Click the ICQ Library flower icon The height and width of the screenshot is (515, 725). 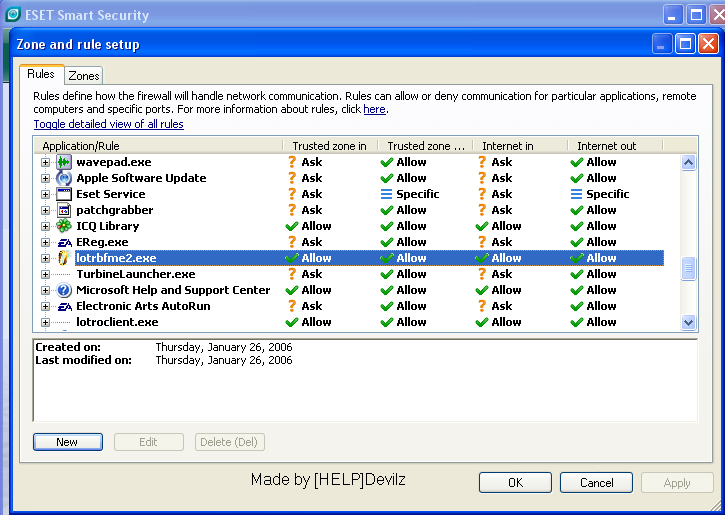[x=64, y=226]
